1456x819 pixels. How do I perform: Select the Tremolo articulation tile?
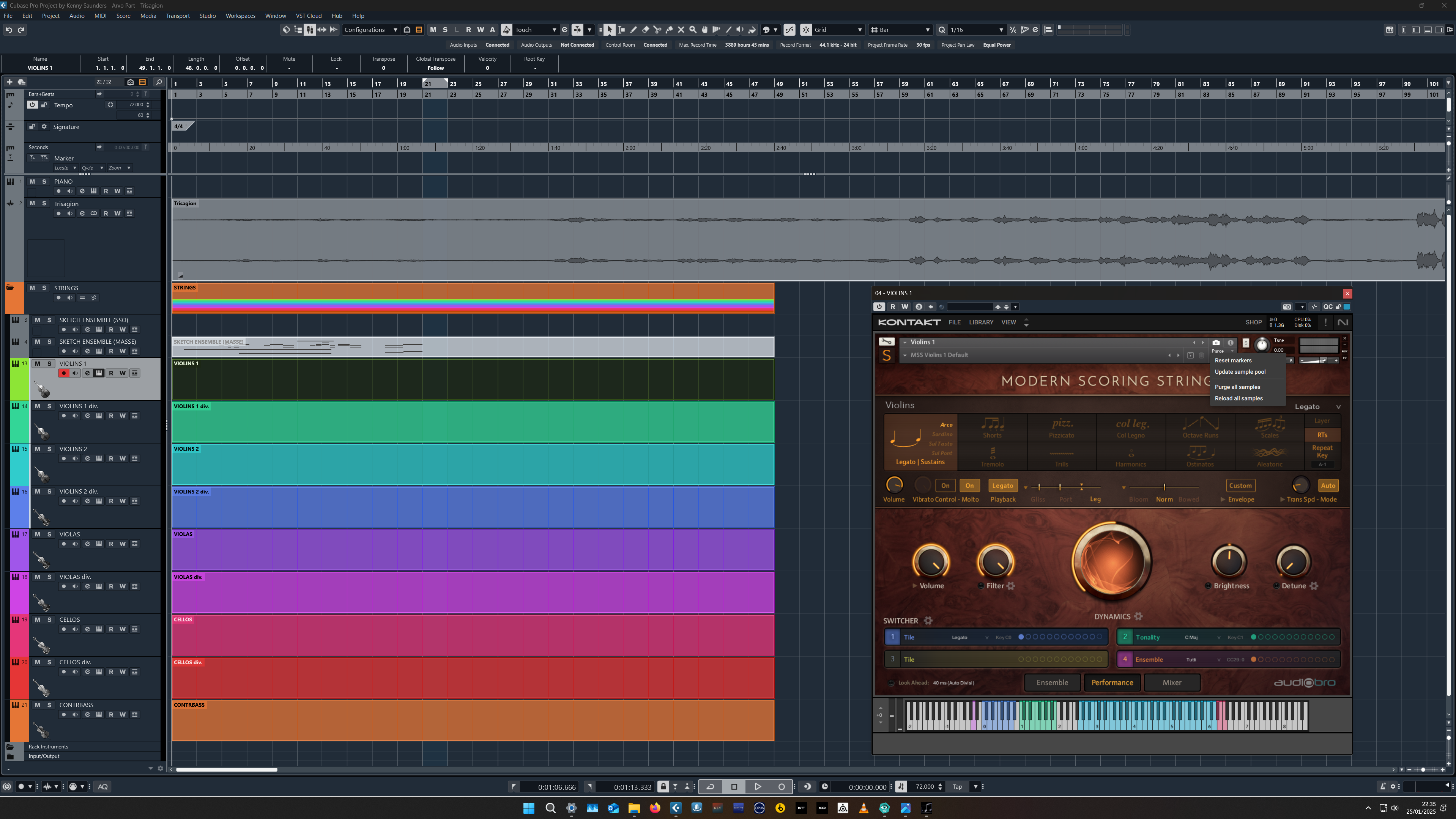(x=992, y=457)
